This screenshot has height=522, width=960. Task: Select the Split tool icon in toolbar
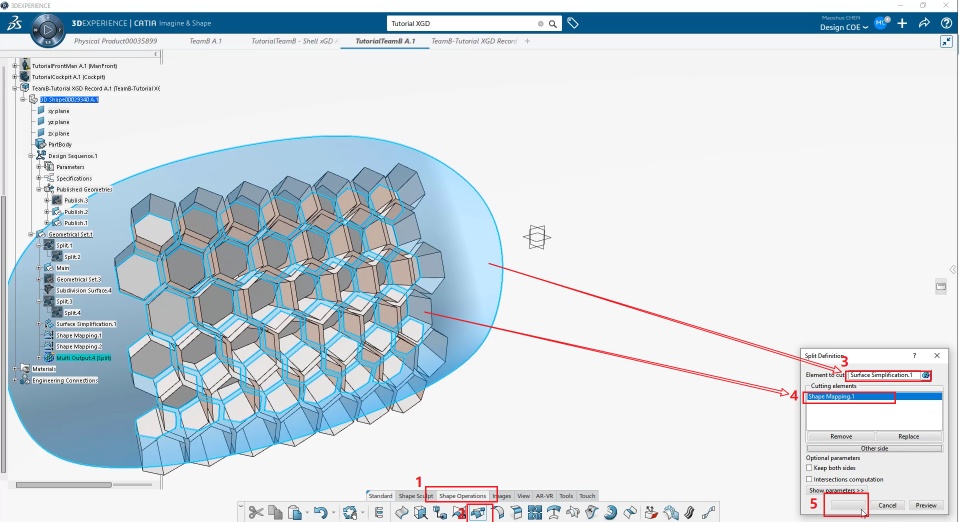tap(478, 512)
